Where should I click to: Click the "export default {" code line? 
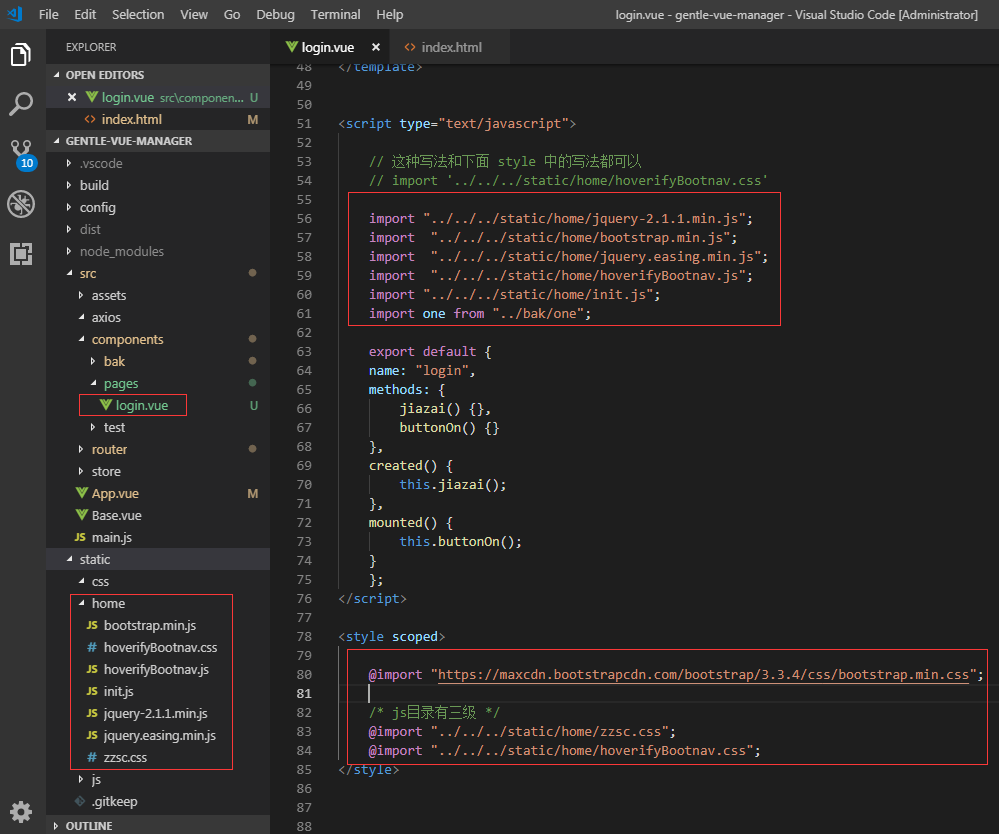point(430,352)
